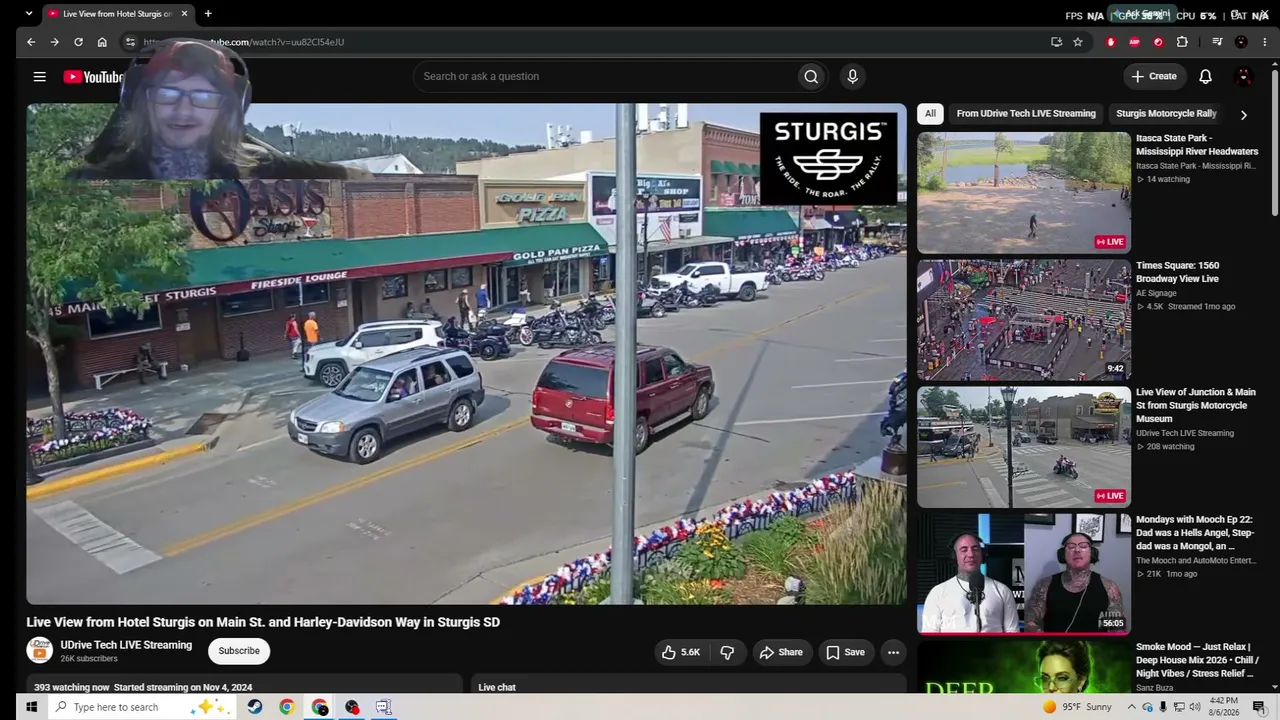Select the All filter chip

coord(930,114)
